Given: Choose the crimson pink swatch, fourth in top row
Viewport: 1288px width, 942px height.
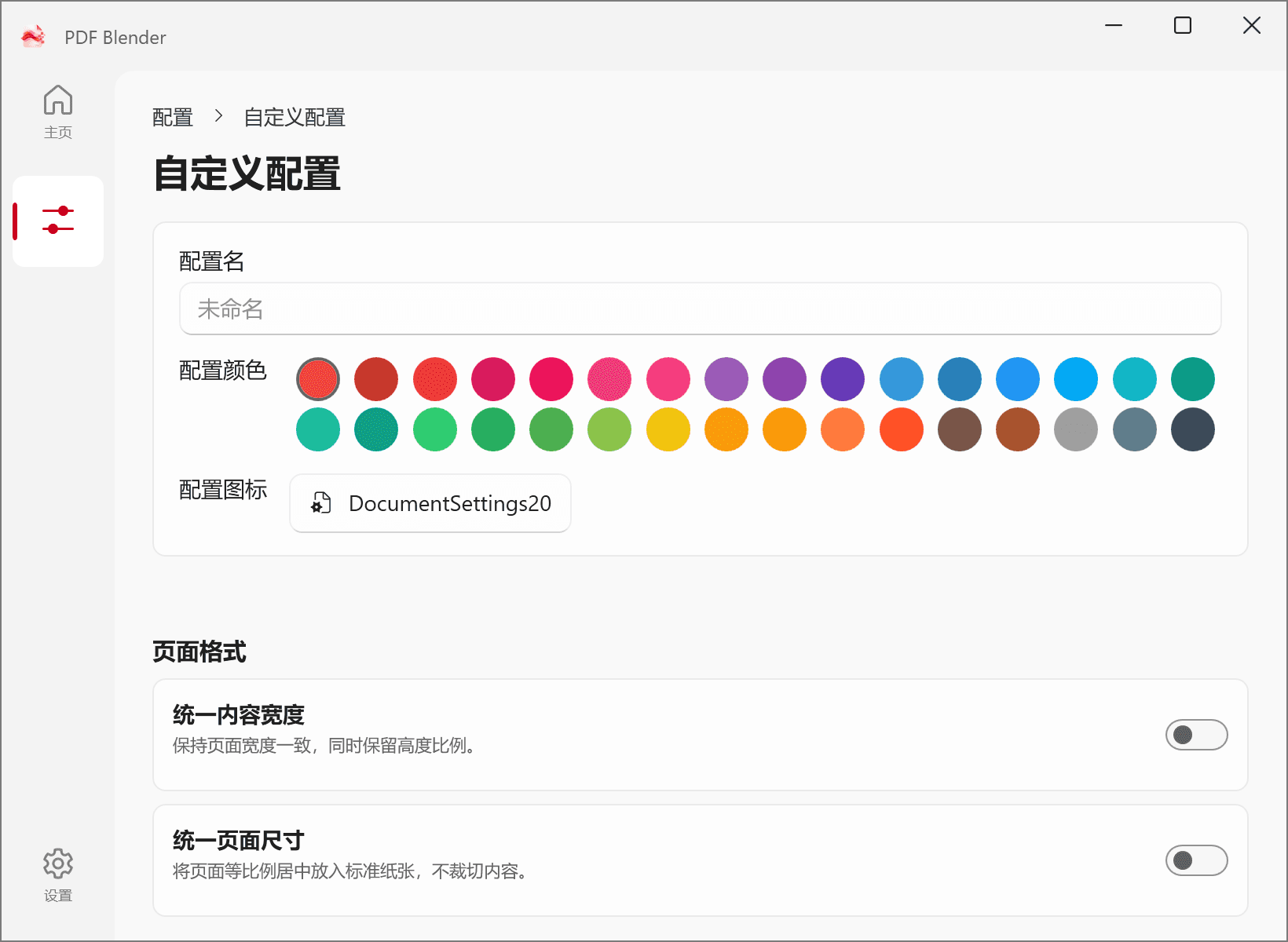Looking at the screenshot, I should click(x=493, y=379).
